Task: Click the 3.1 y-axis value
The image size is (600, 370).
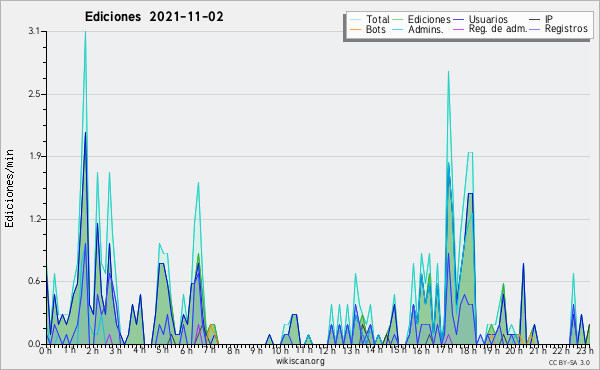Action: click(34, 31)
